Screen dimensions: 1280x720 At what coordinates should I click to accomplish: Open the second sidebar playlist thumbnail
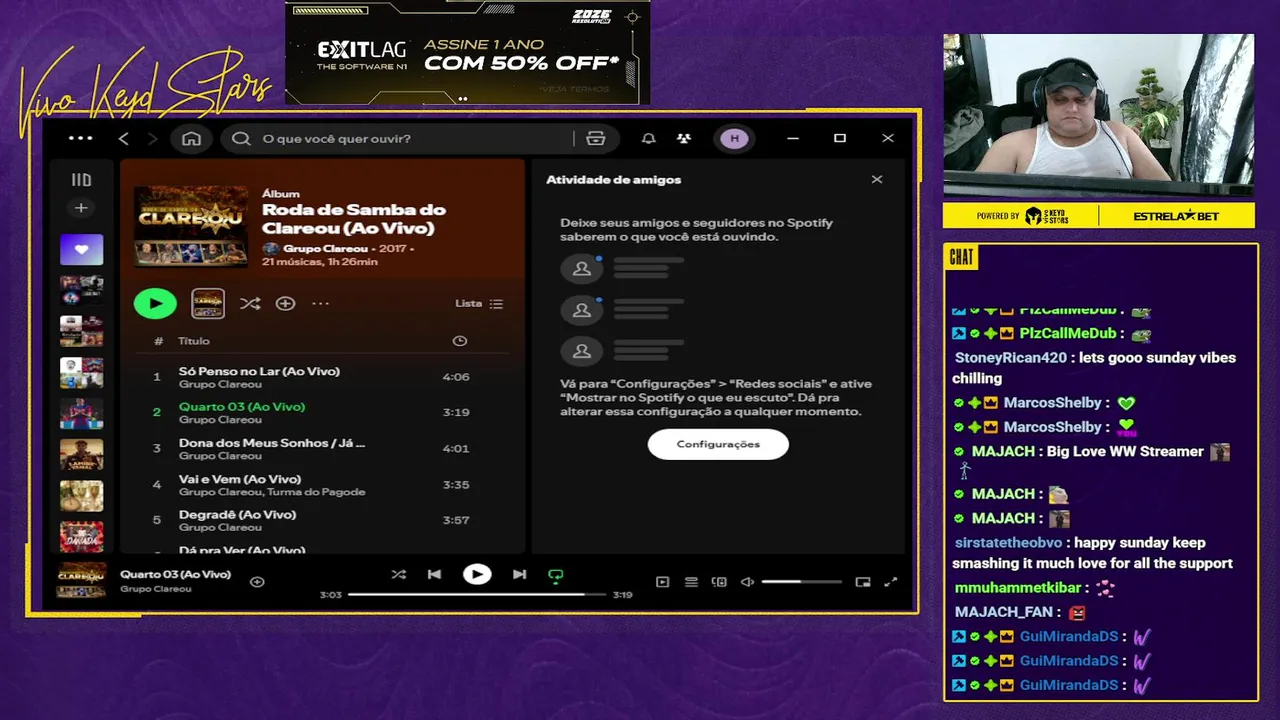81,291
